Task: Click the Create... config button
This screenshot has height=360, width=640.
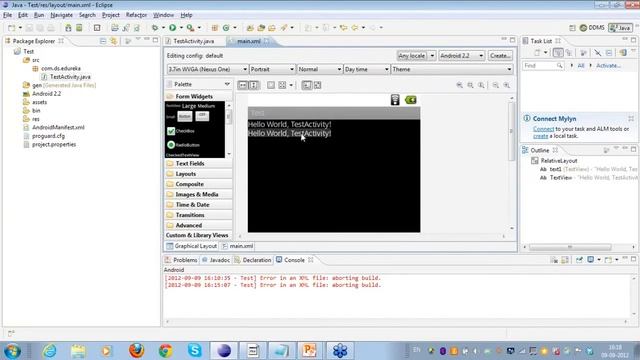Action: [x=500, y=56]
